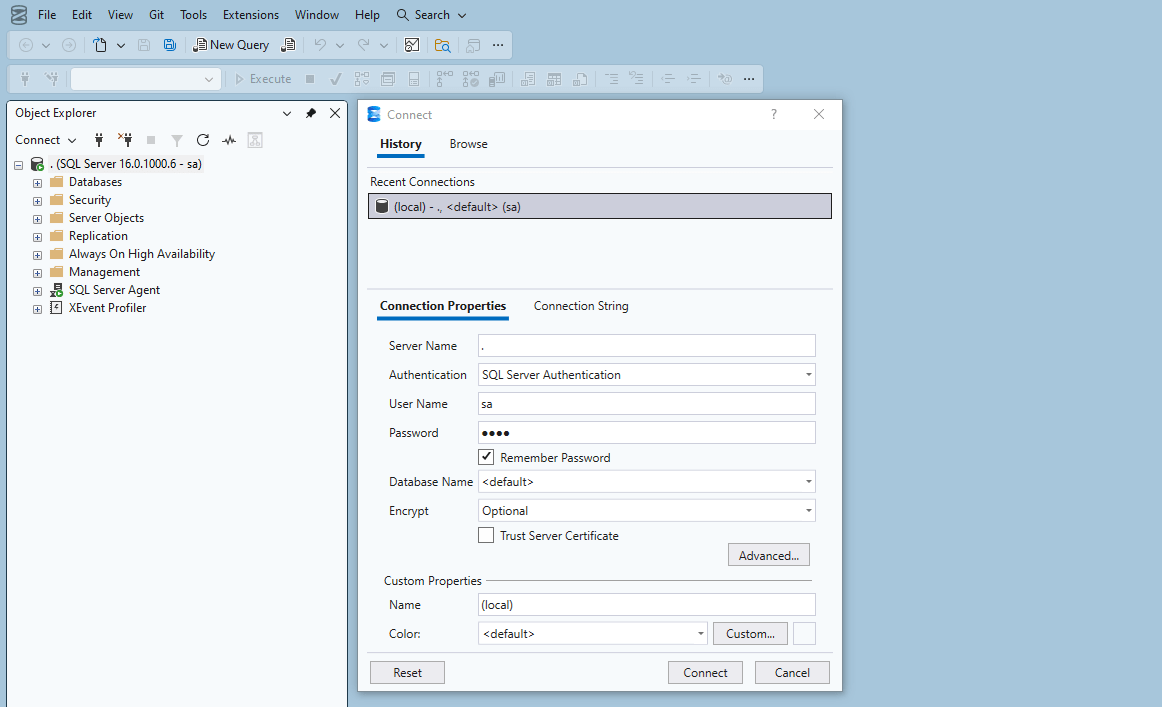The width and height of the screenshot is (1162, 707).
Task: Click the Disconnect plug icon with red X
Action: tap(125, 140)
